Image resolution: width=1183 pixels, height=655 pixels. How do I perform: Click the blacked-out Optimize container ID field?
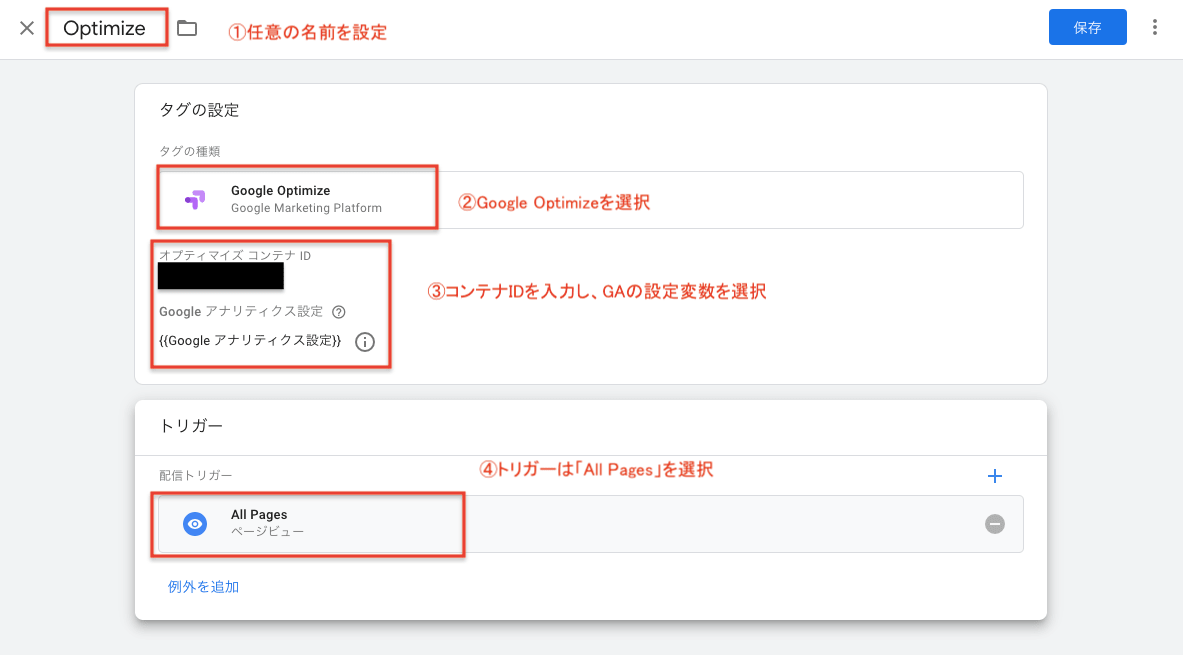pyautogui.click(x=220, y=276)
